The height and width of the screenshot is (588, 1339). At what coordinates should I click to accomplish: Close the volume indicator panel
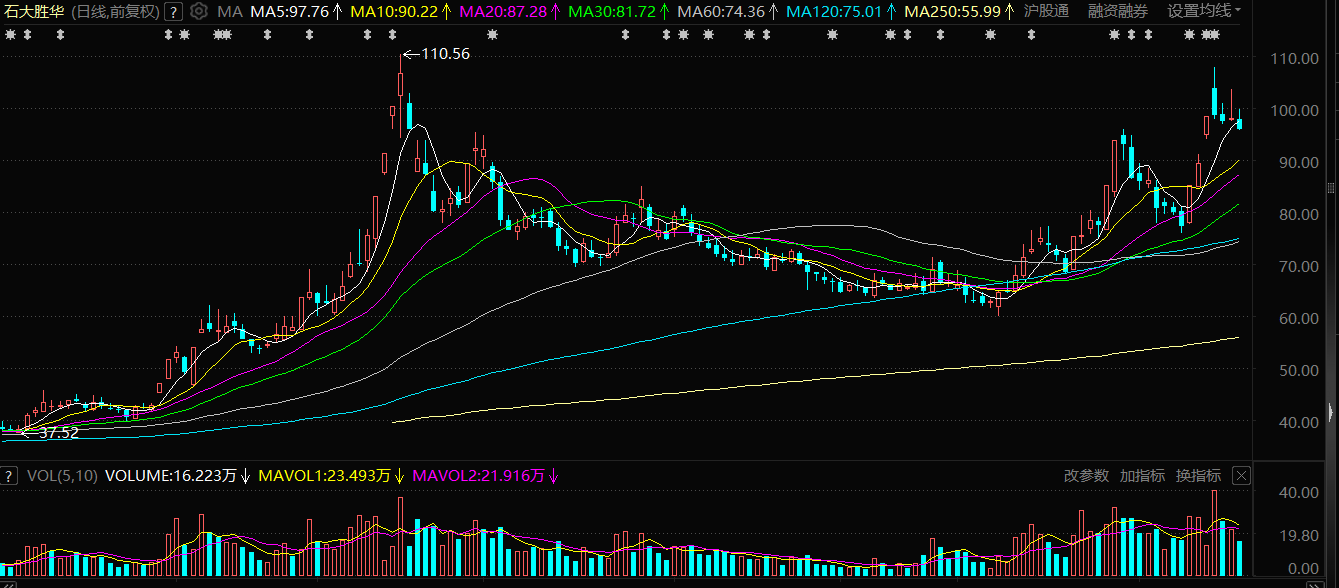coord(1241,476)
